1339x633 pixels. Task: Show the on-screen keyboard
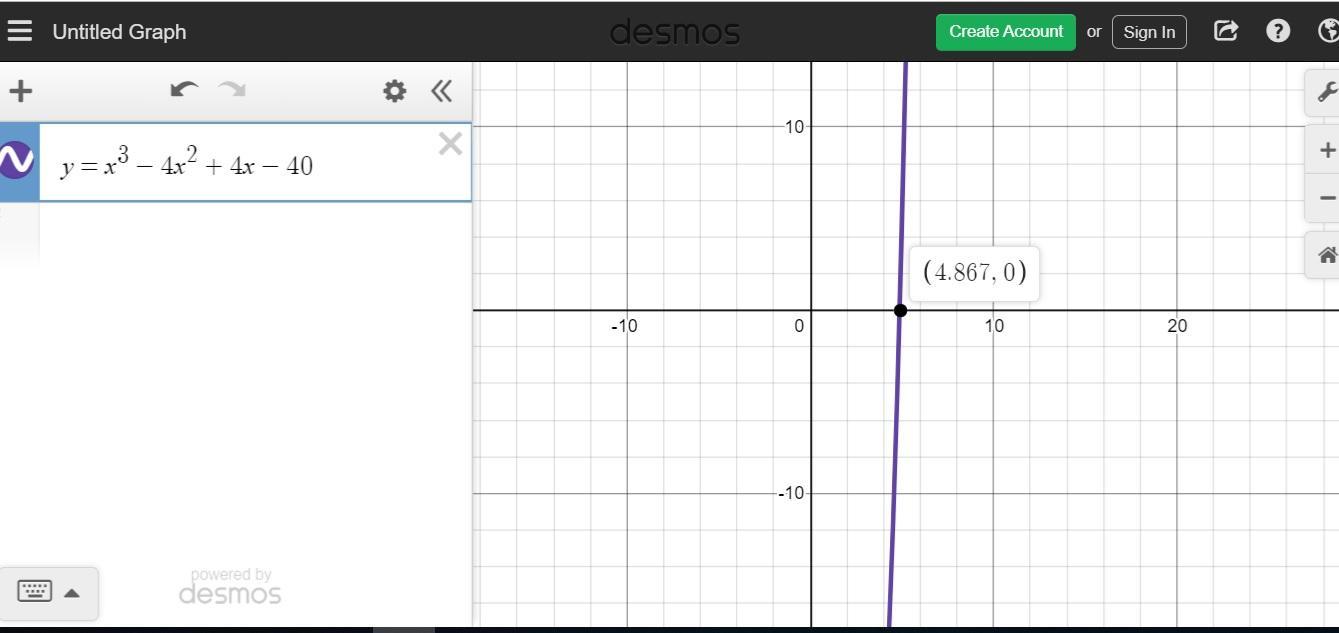click(x=35, y=591)
